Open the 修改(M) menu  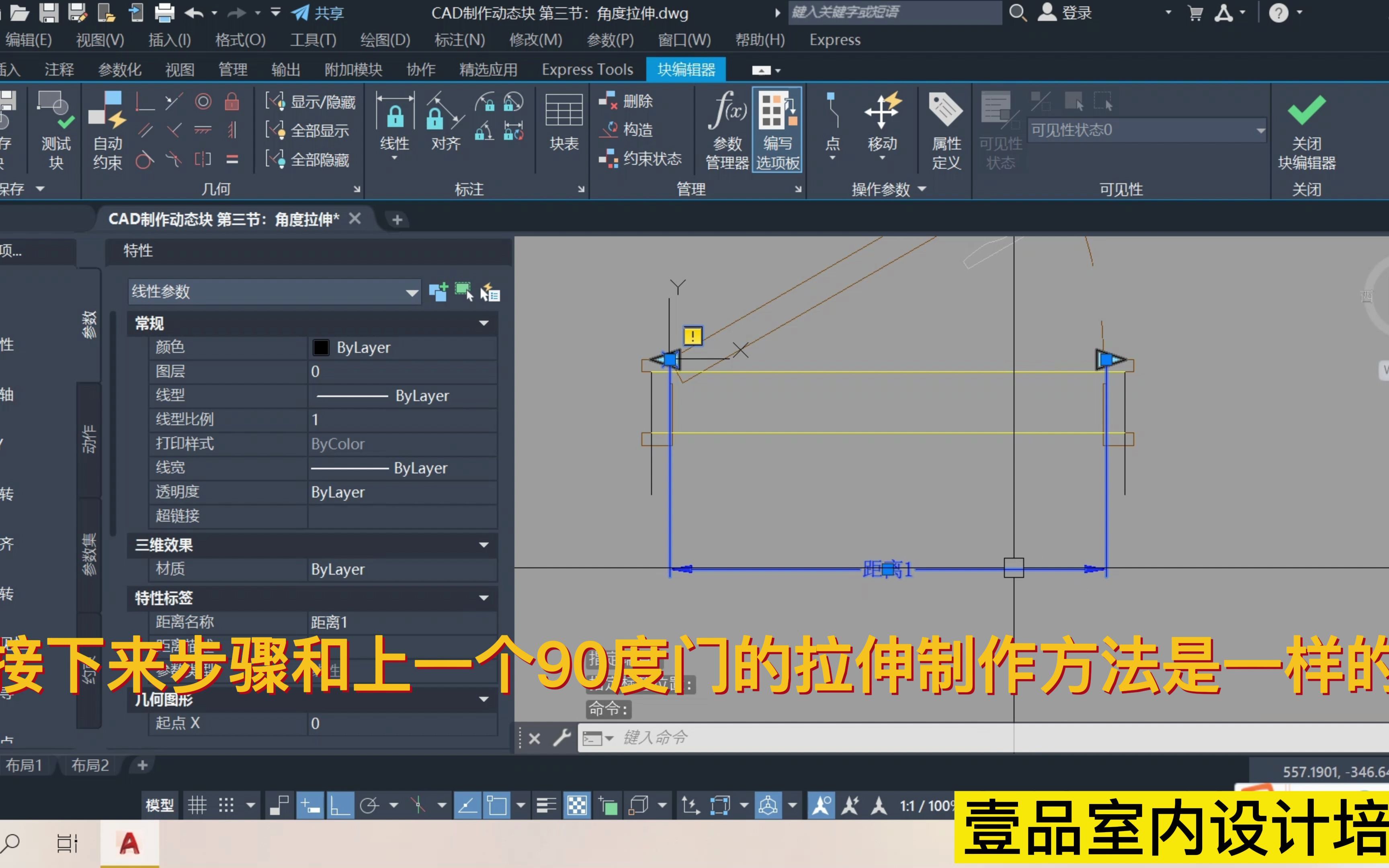tap(535, 40)
